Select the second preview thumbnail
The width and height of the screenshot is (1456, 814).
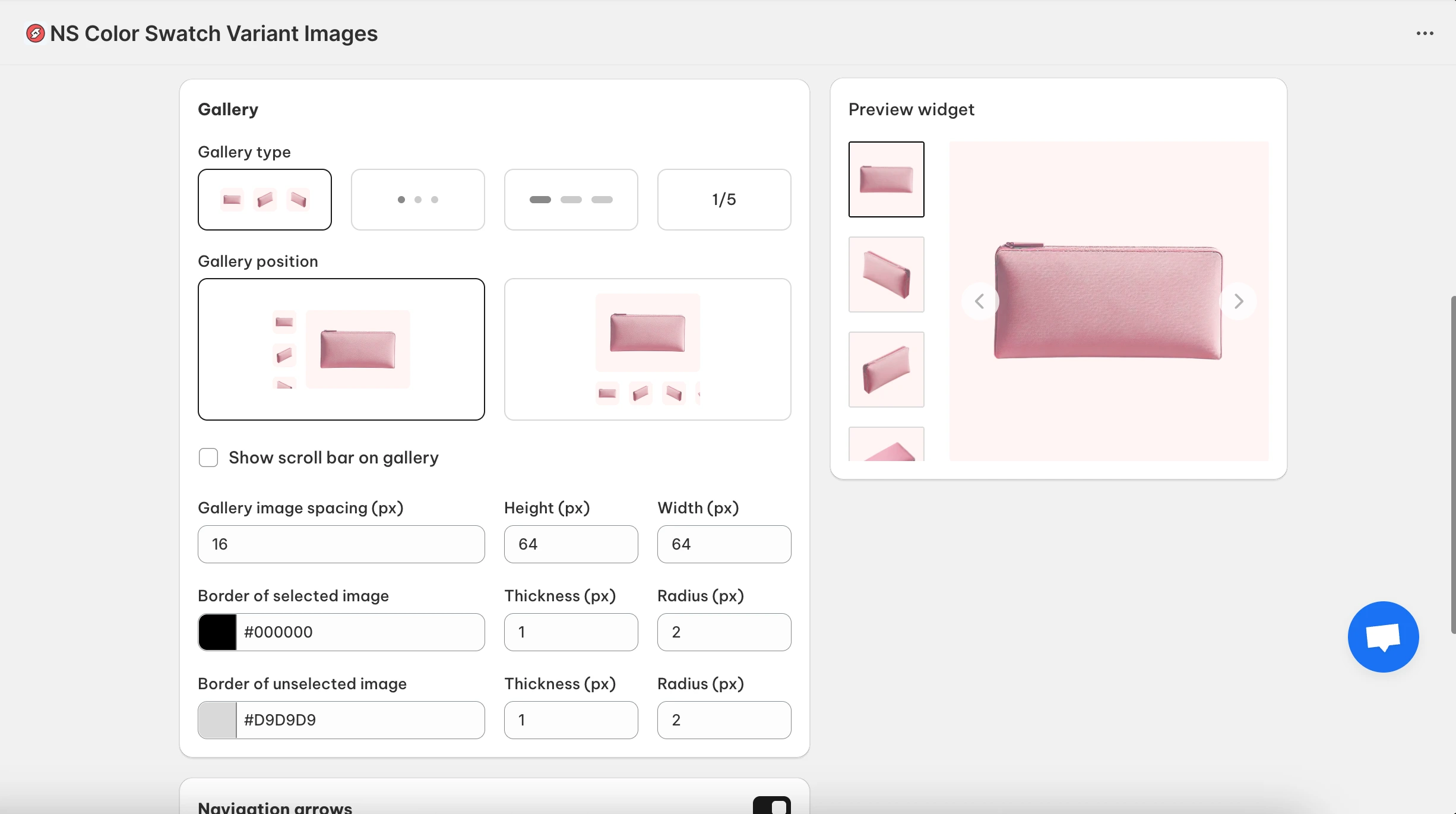tap(886, 275)
